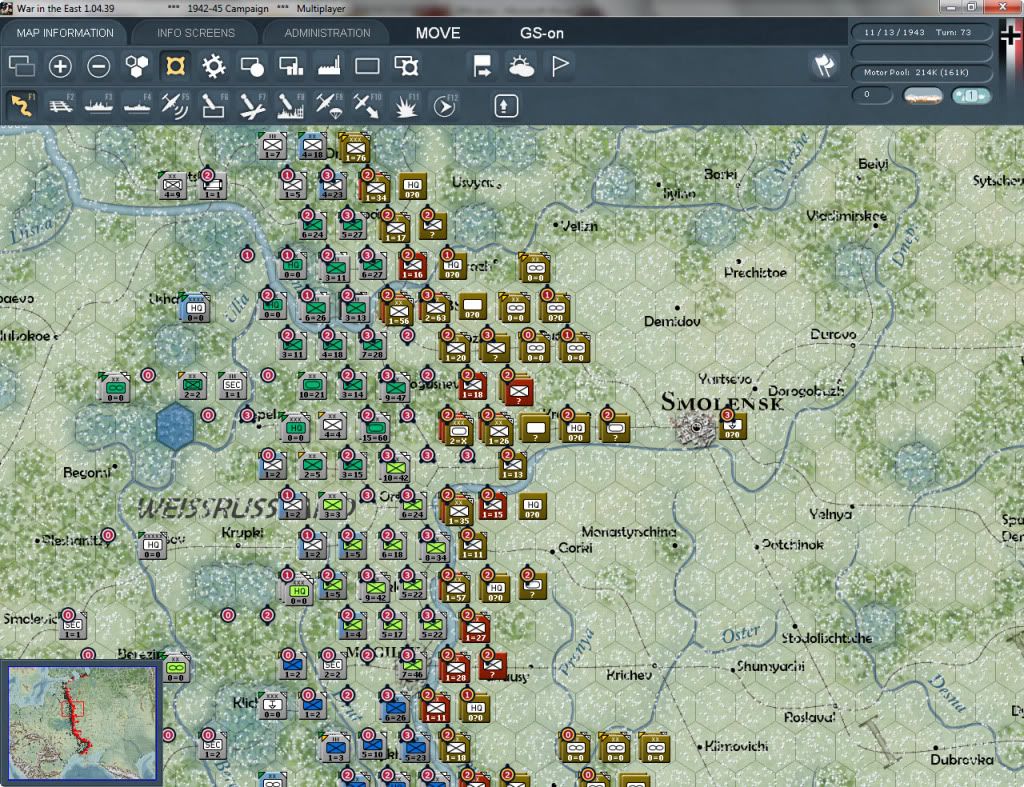The image size is (1024, 787).
Task: Click the GS-on indicator
Action: pyautogui.click(x=541, y=33)
